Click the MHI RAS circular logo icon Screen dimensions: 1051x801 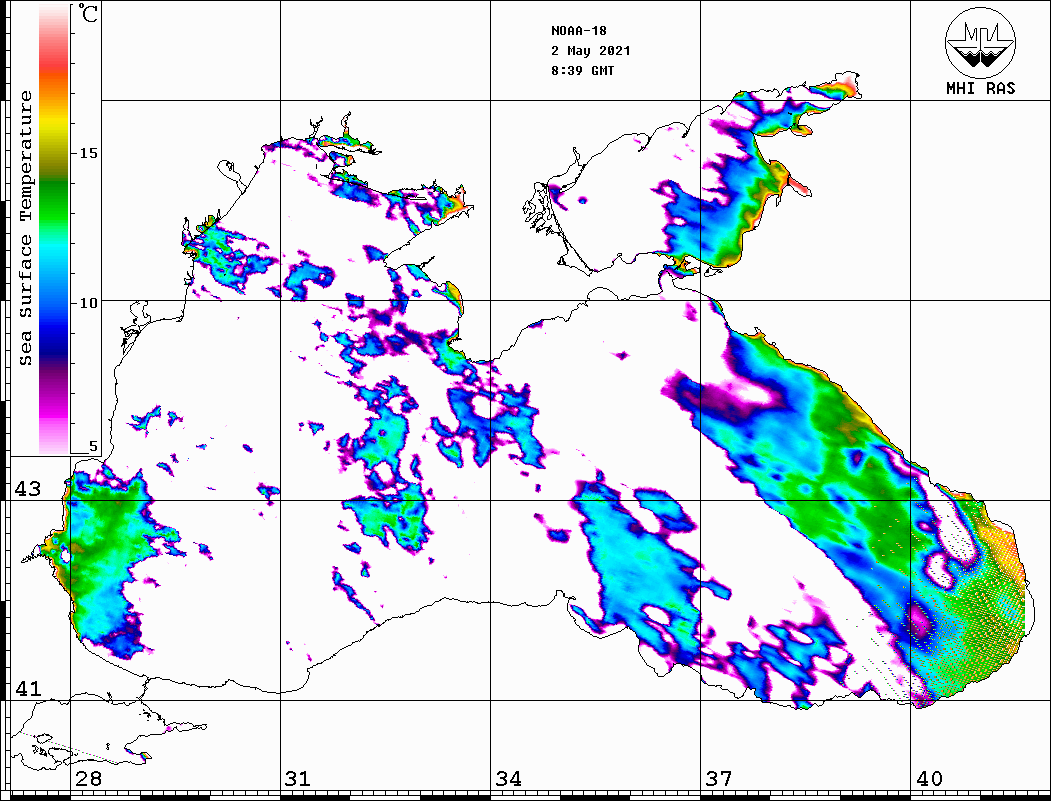coord(980,42)
